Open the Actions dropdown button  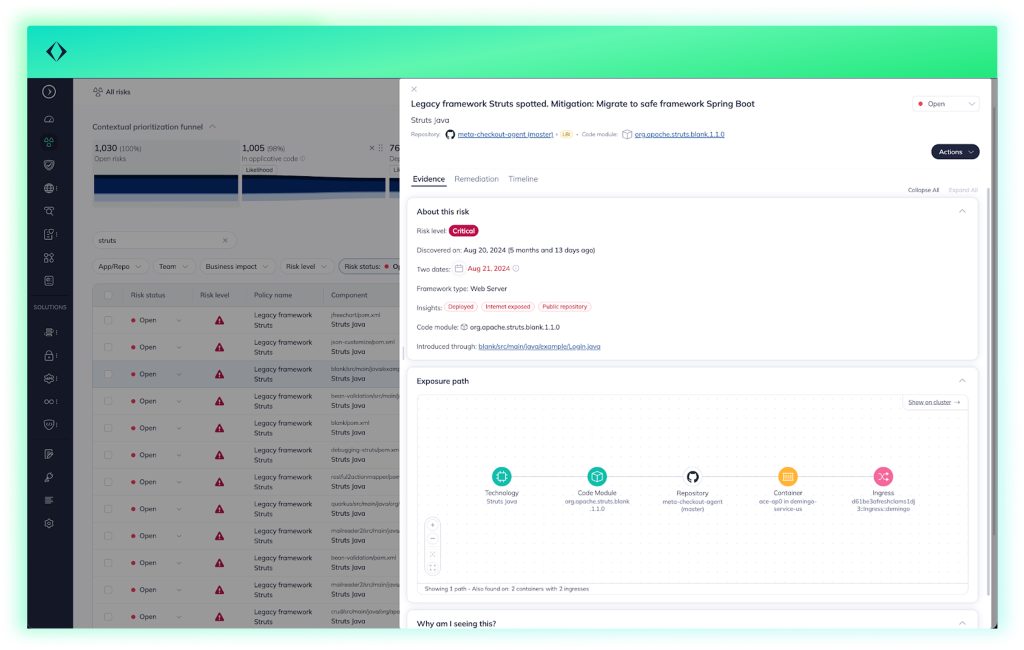pos(955,152)
